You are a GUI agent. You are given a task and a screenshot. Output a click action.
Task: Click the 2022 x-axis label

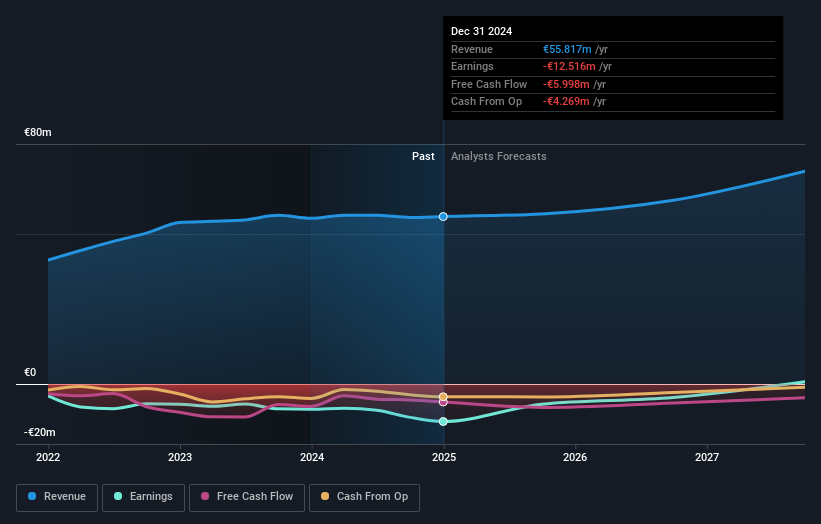point(48,457)
